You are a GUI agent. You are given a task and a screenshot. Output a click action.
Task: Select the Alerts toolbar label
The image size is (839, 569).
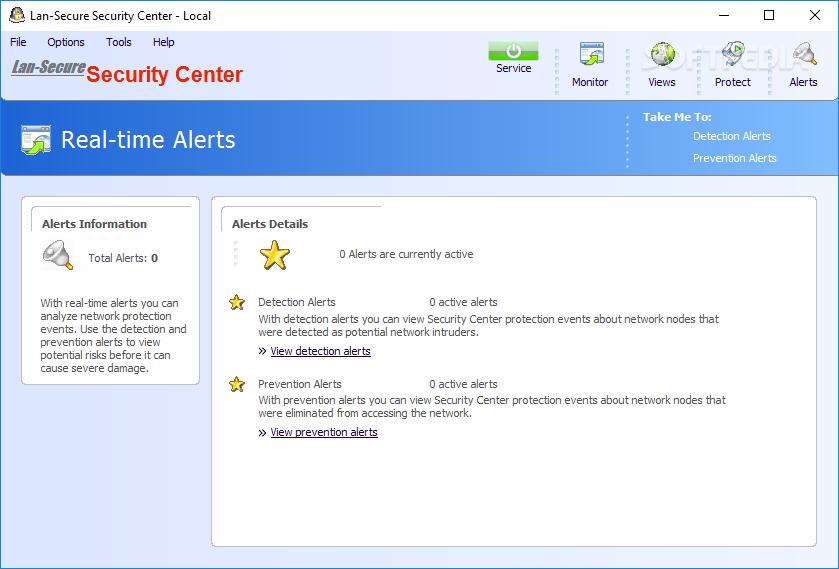[804, 82]
